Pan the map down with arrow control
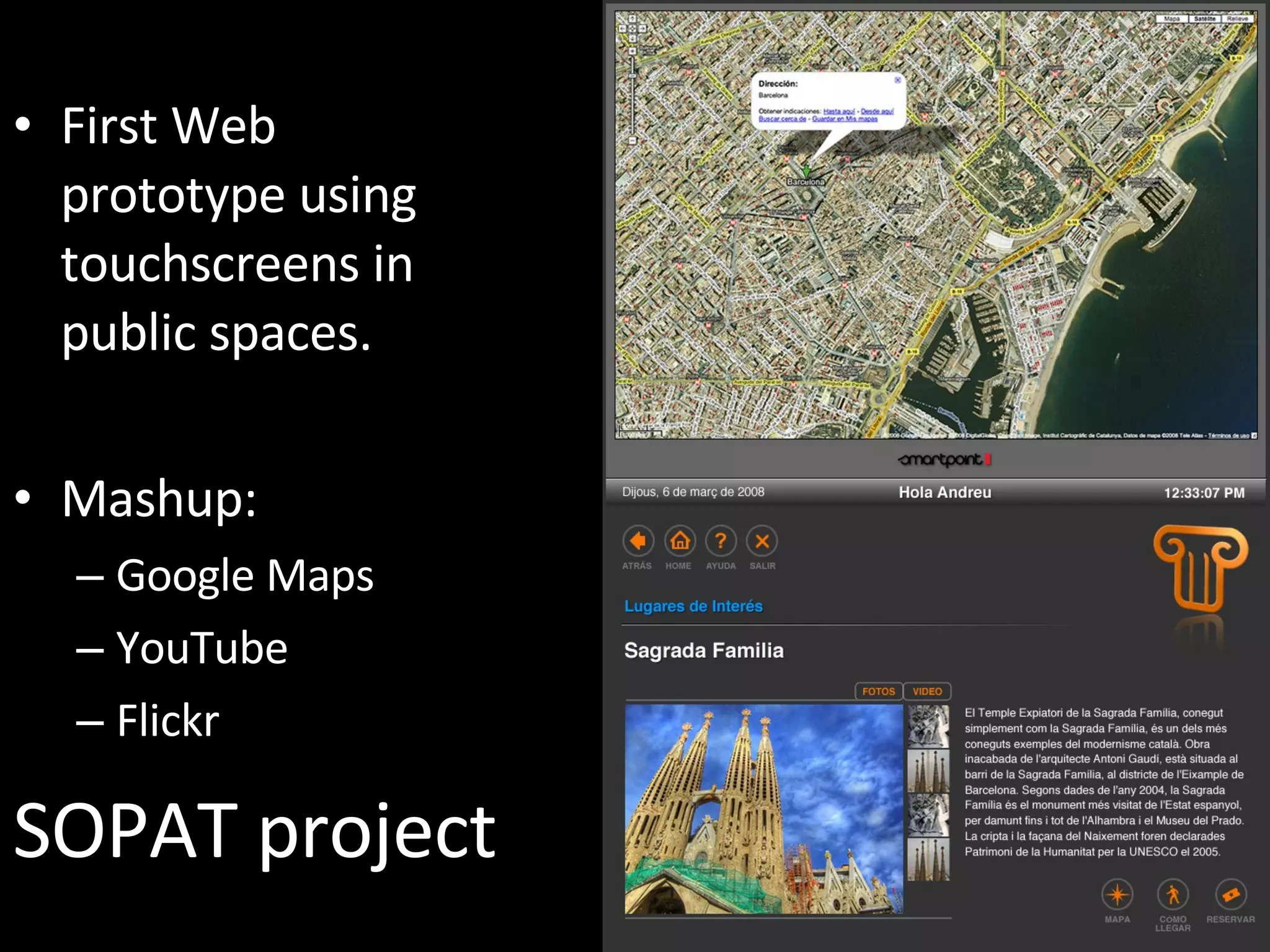Screen dimensions: 1270x952 (633, 38)
